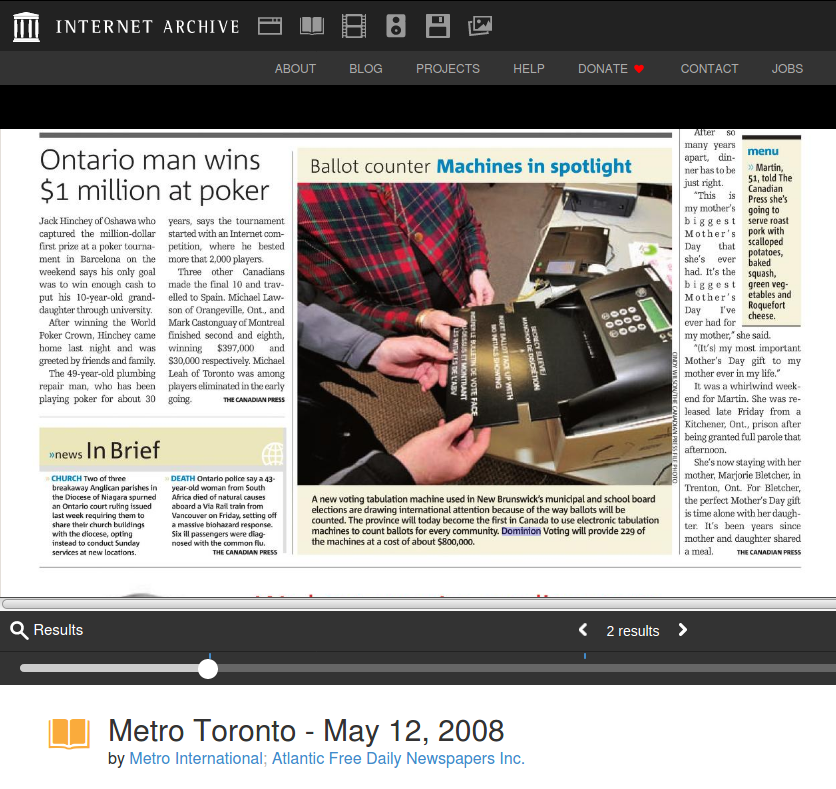
Task: Jump to first search result marker on scrubber
Action: (210, 656)
